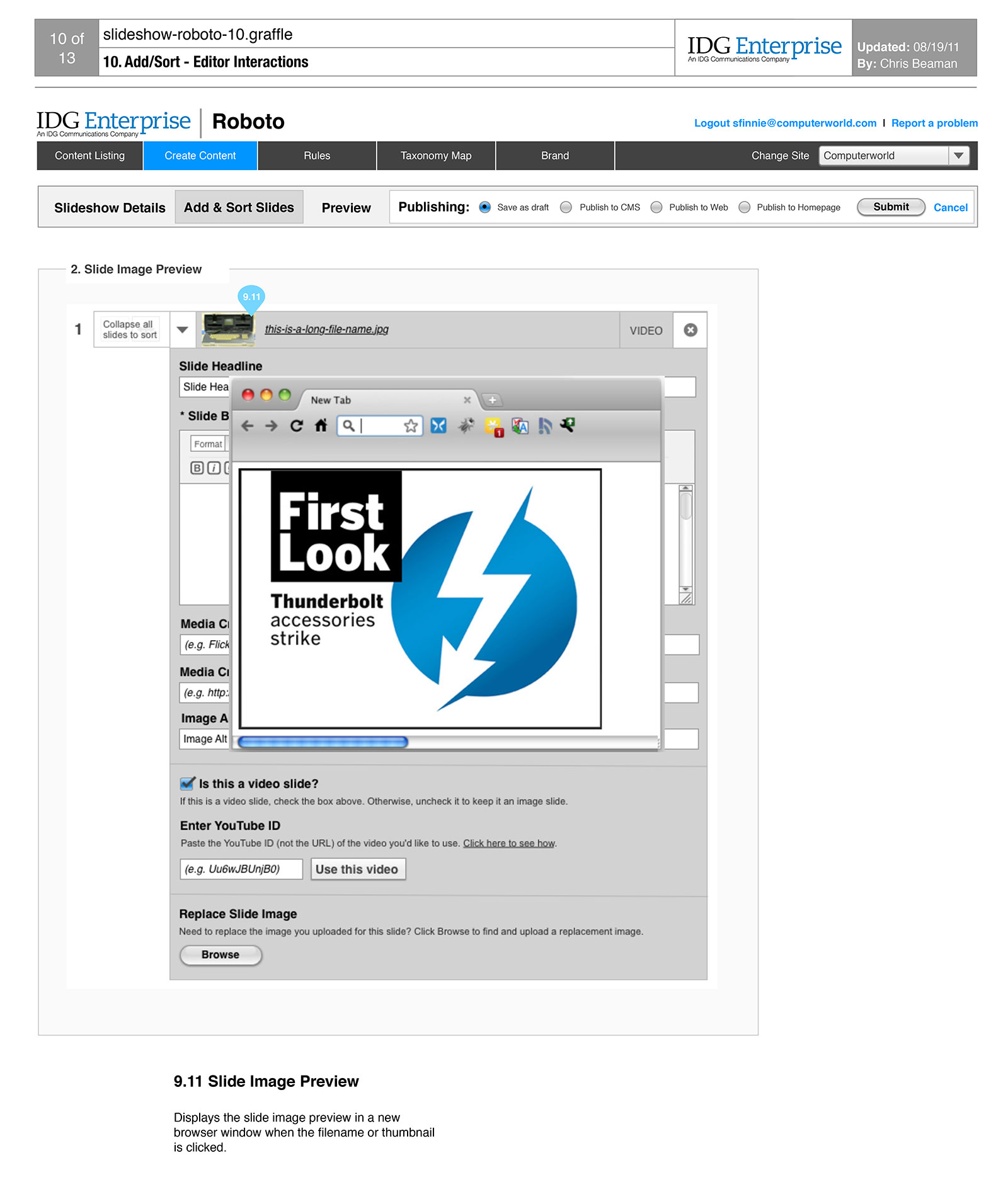1008x1194 pixels.
Task: Remove slide 1 with the X icon
Action: pos(690,330)
